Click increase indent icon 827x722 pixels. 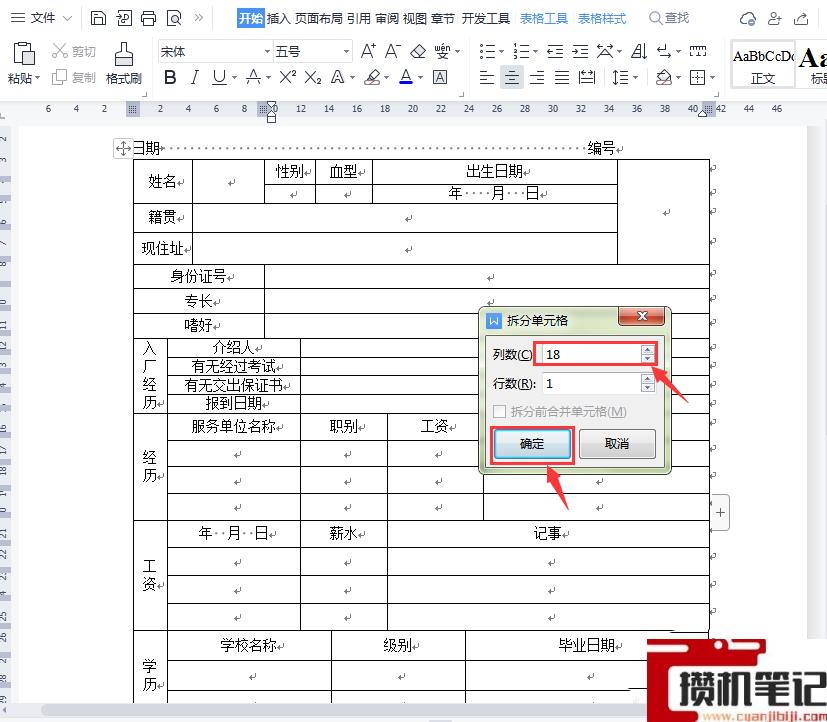click(x=580, y=51)
